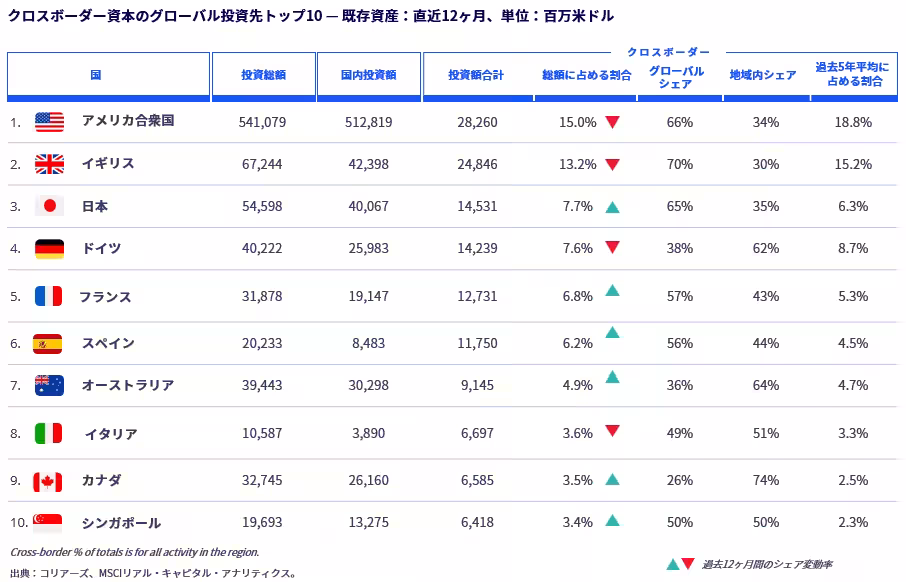The height and width of the screenshot is (582, 906).
Task: Click the Germany flag icon
Action: click(x=50, y=249)
